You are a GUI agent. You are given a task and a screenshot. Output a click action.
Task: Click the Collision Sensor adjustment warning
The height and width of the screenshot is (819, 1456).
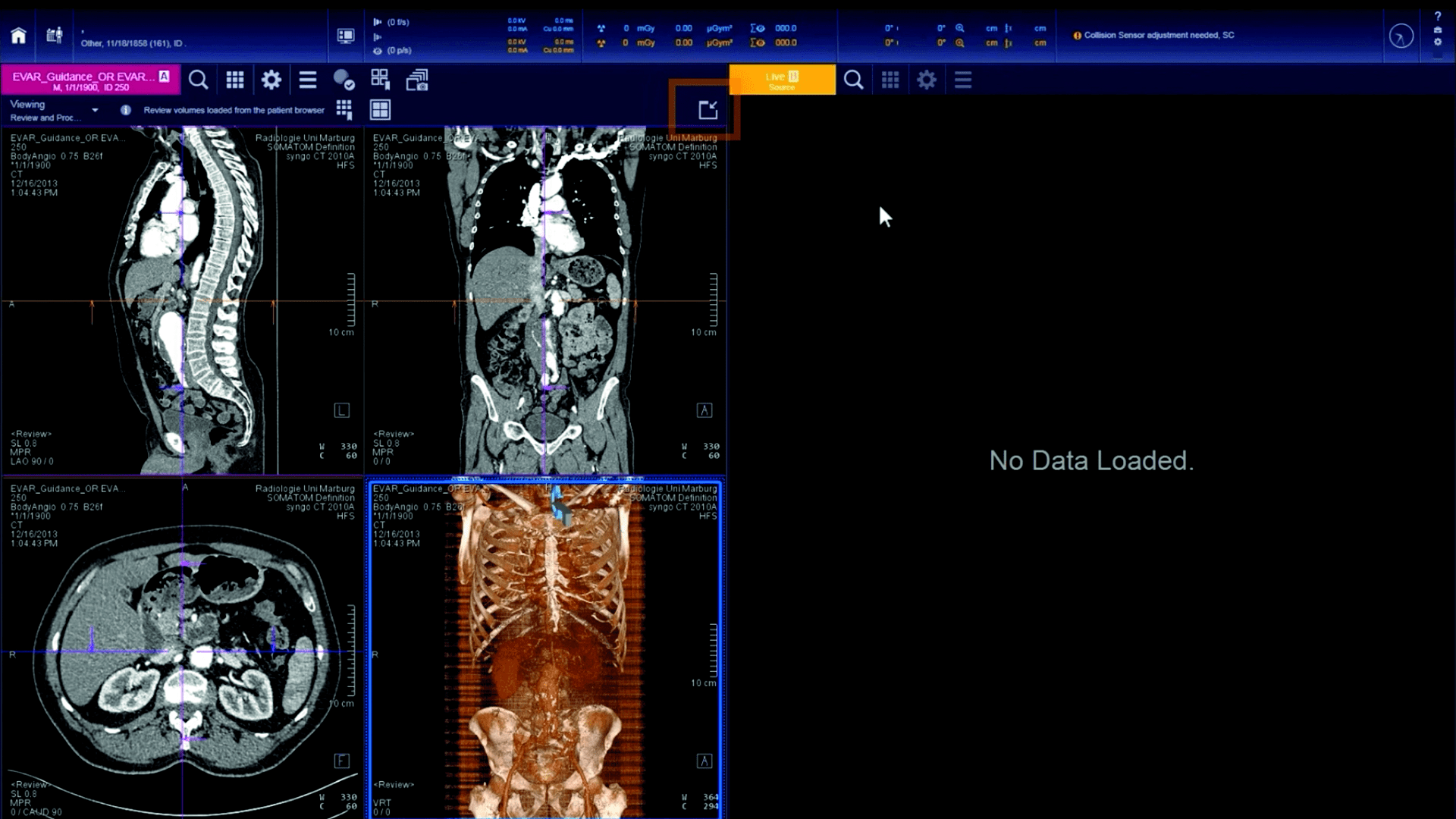pyautogui.click(x=1153, y=35)
